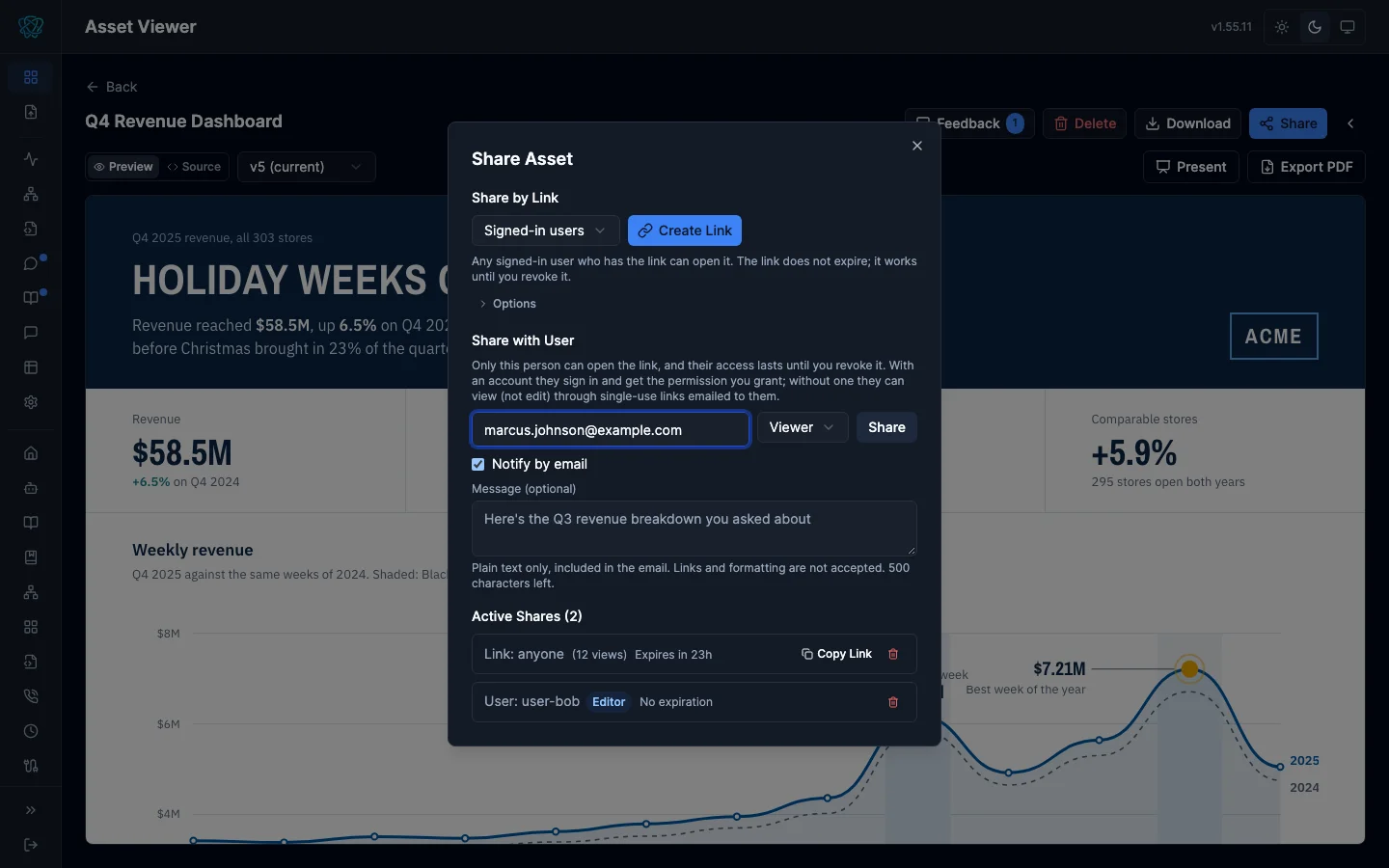
Task: Click the red Delete button
Action: pos(1084,123)
